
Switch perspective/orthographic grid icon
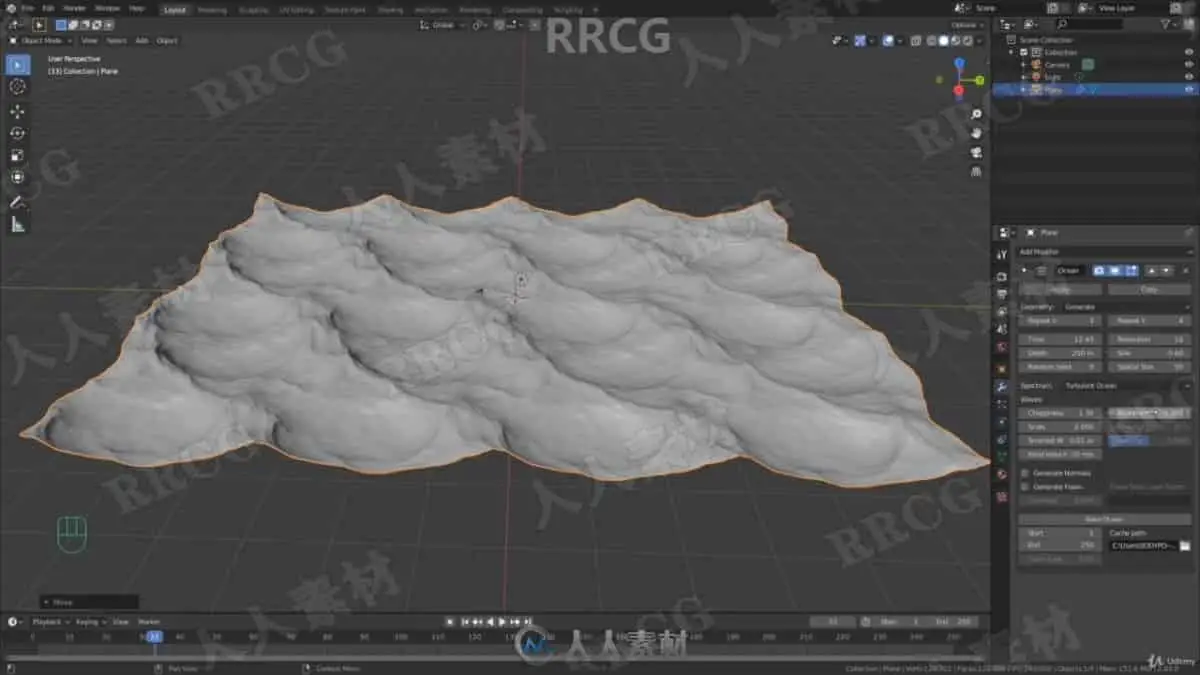pyautogui.click(x=976, y=171)
